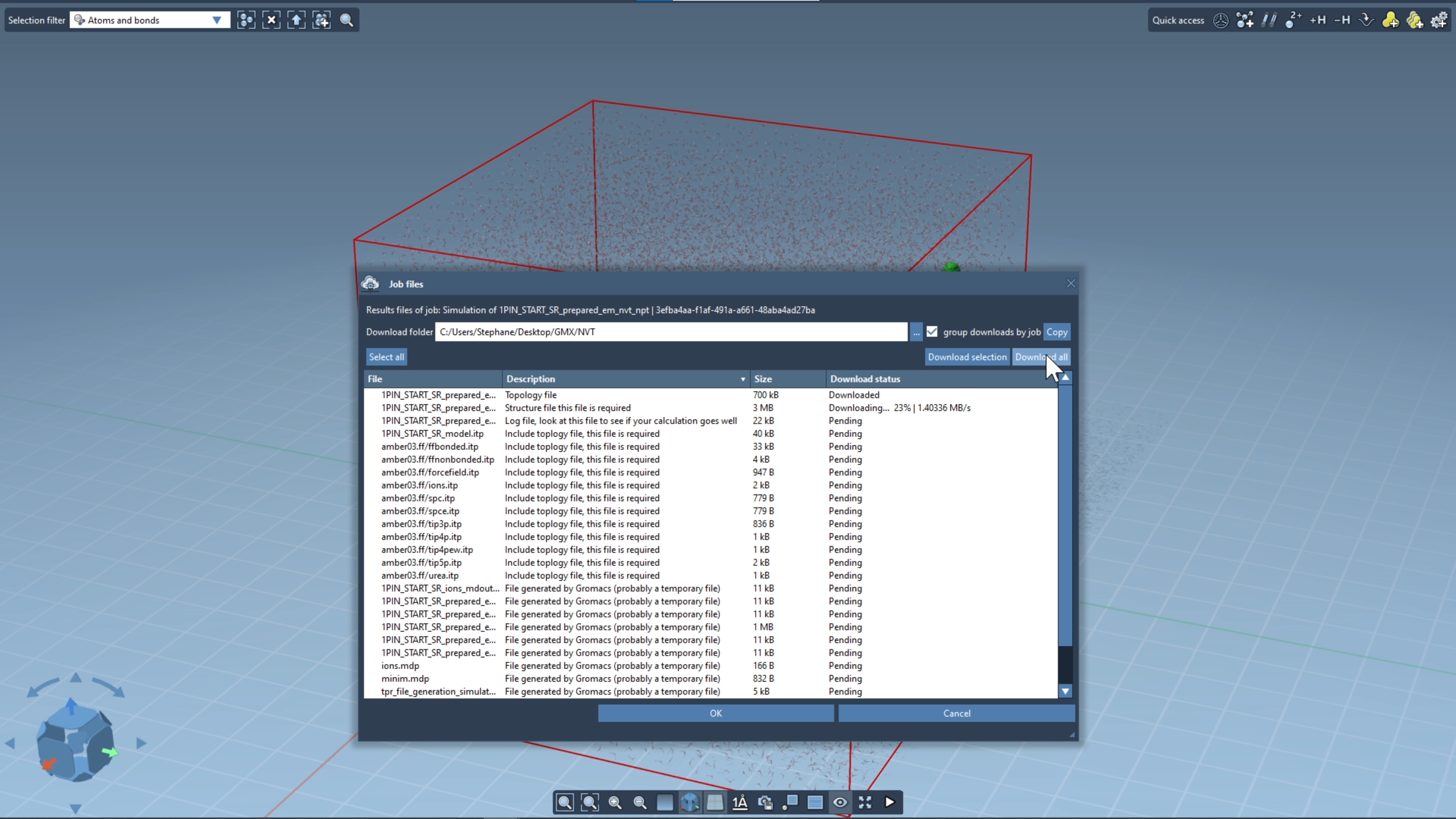The height and width of the screenshot is (819, 1456).
Task: Uncheck group downloads by job
Action: pos(932,332)
